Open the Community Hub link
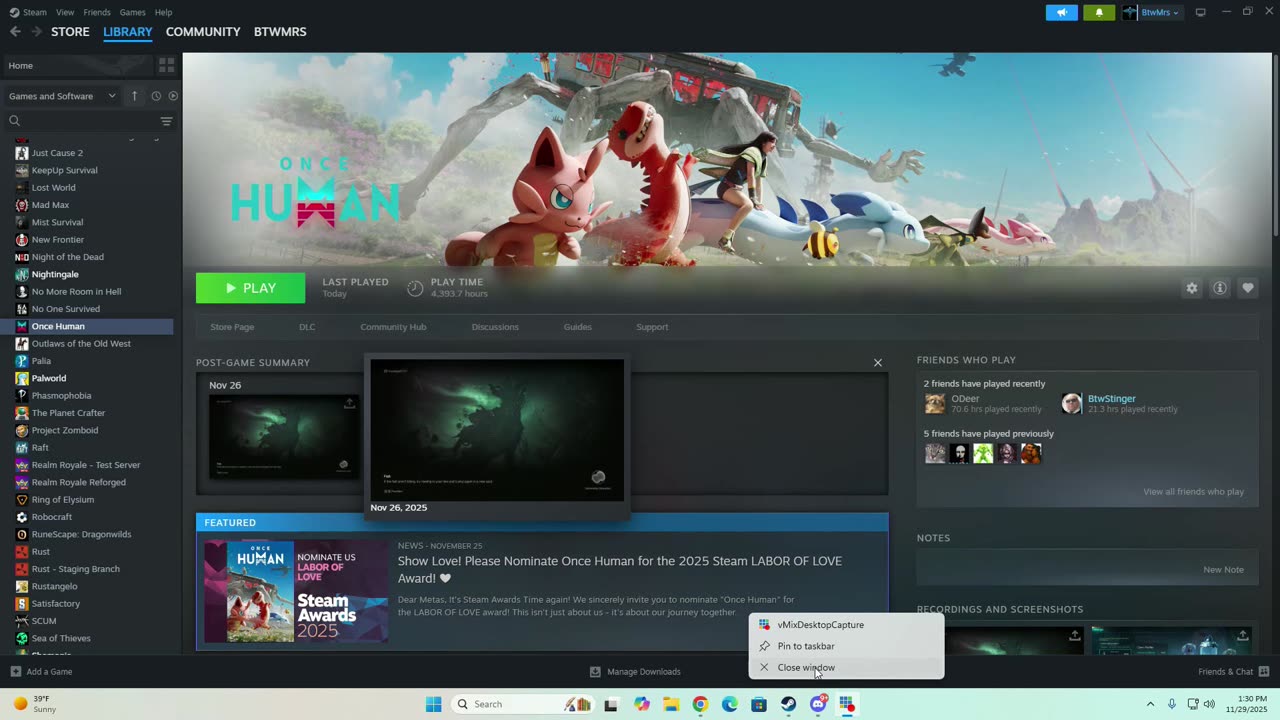Image resolution: width=1280 pixels, height=720 pixels. (393, 327)
